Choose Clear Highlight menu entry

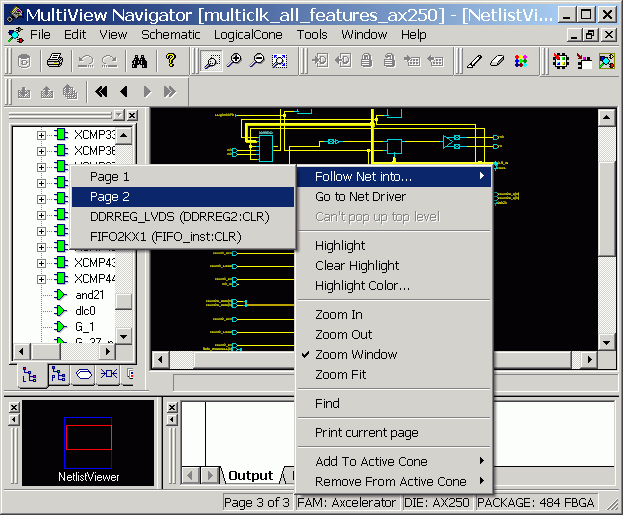tap(395, 265)
